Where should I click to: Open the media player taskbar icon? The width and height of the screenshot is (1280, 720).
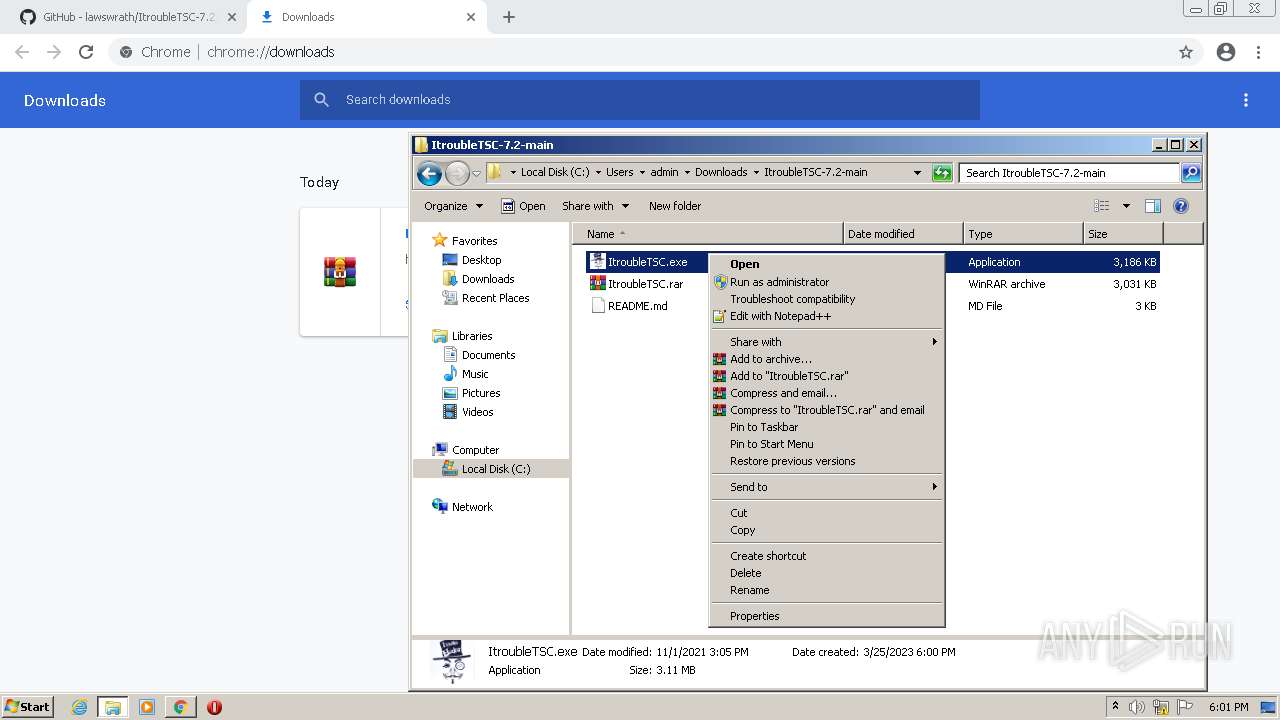(147, 707)
